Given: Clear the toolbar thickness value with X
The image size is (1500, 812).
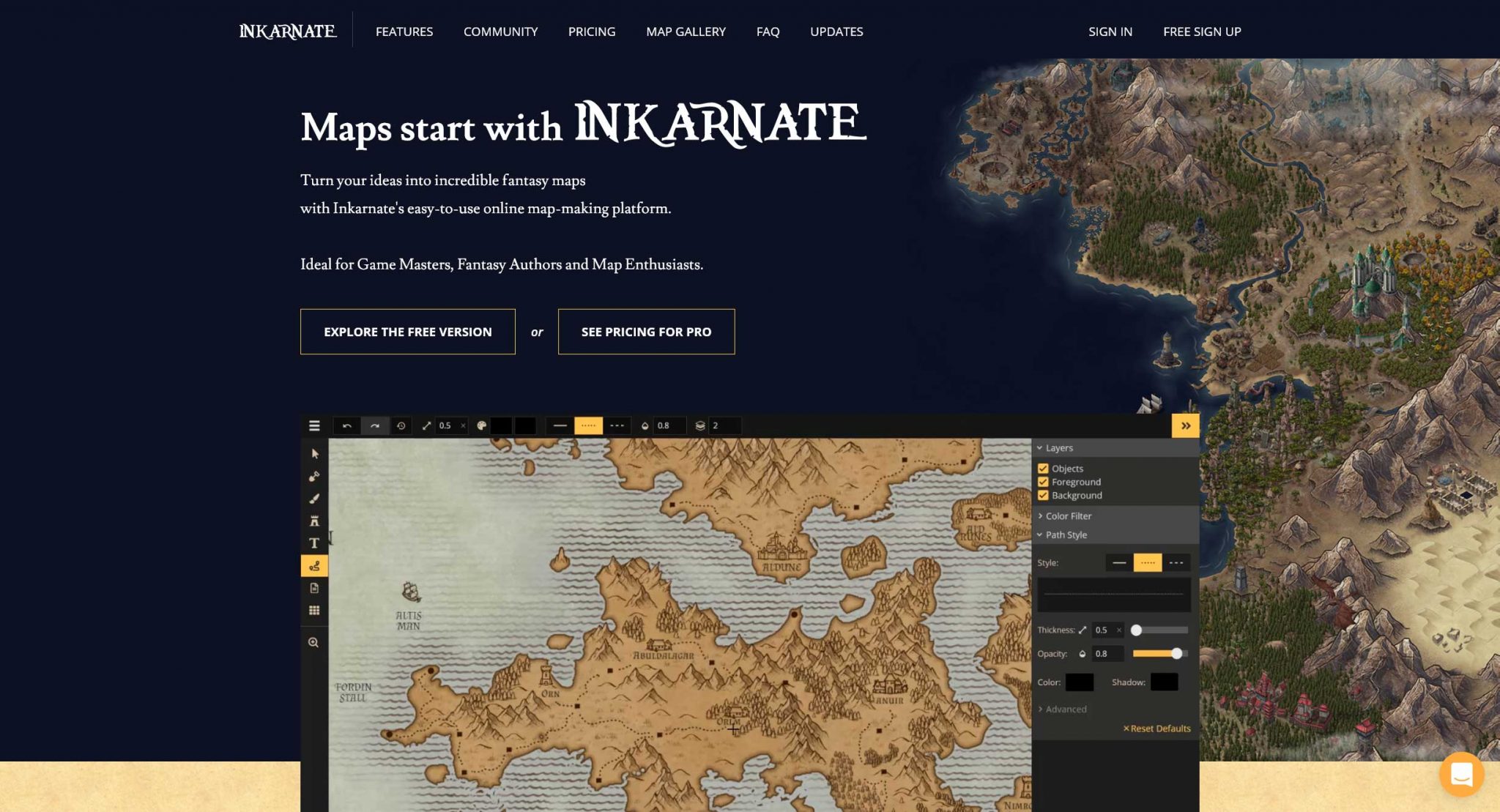Looking at the screenshot, I should [463, 425].
